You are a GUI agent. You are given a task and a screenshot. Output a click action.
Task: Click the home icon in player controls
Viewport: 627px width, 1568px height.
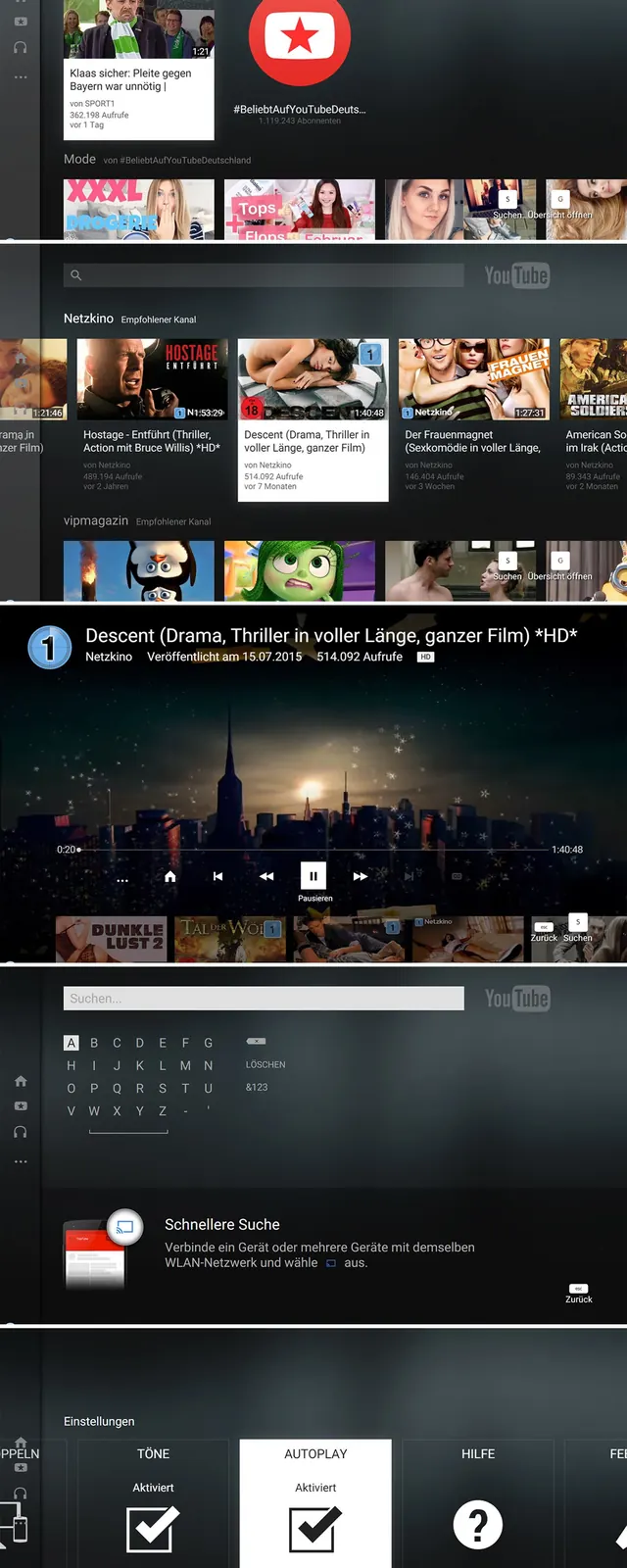click(170, 876)
